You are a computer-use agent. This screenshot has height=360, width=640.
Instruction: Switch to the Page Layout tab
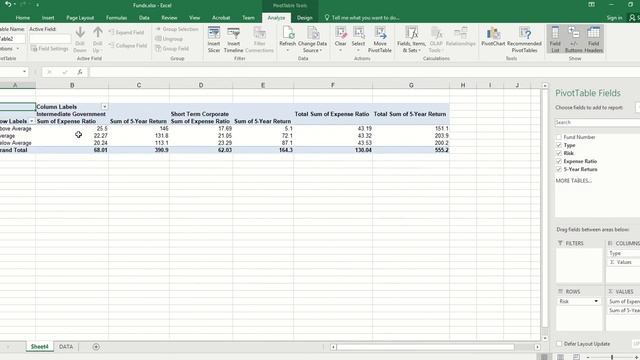coord(80,18)
